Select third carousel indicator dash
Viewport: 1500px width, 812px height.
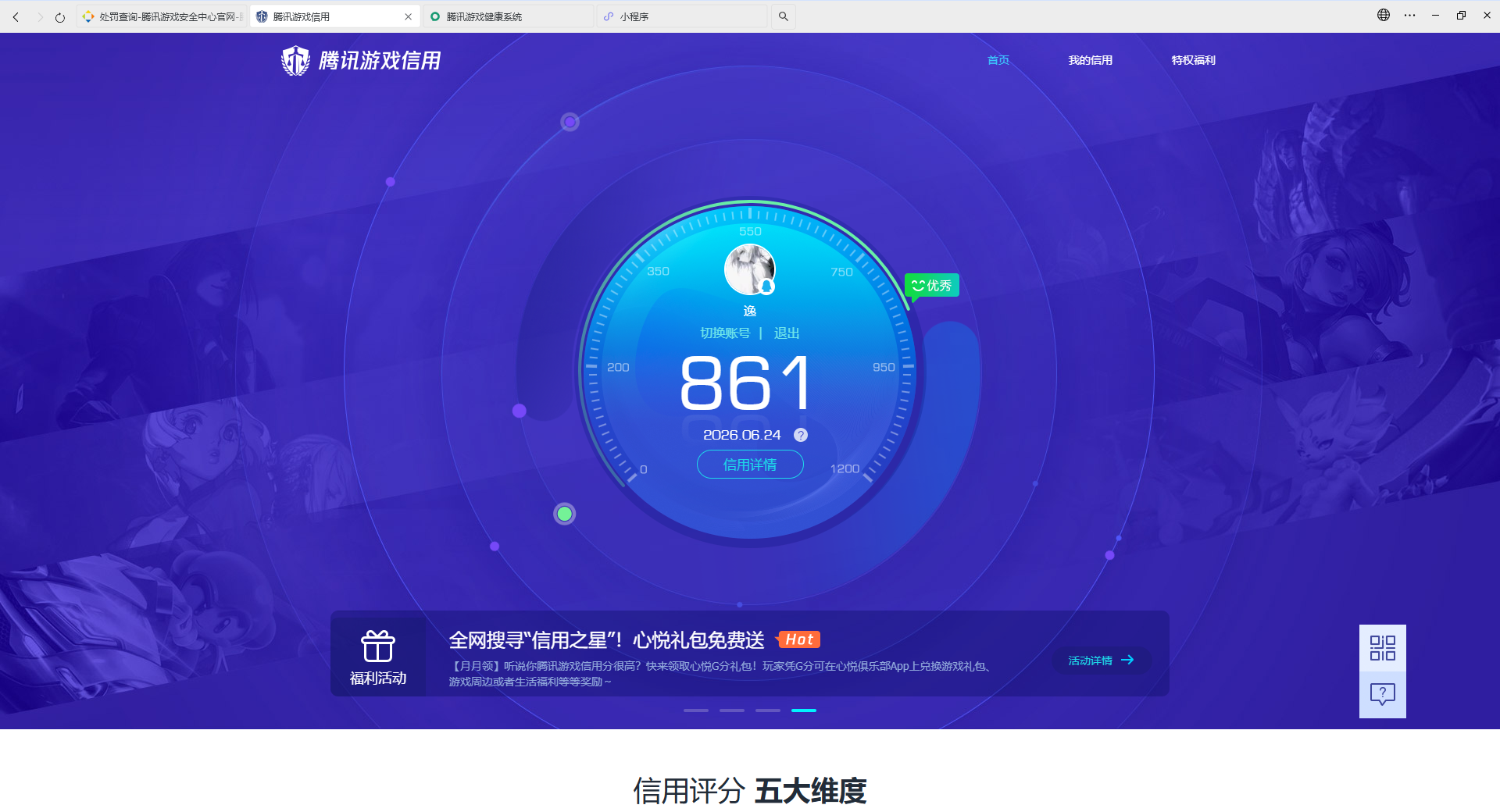[x=768, y=710]
